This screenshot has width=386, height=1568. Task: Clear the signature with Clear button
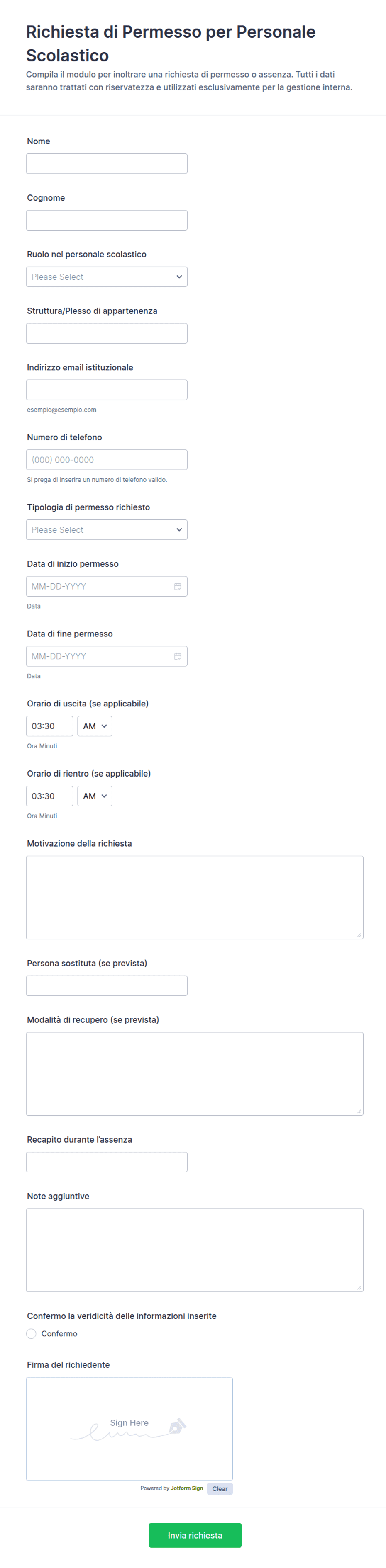[220, 1489]
